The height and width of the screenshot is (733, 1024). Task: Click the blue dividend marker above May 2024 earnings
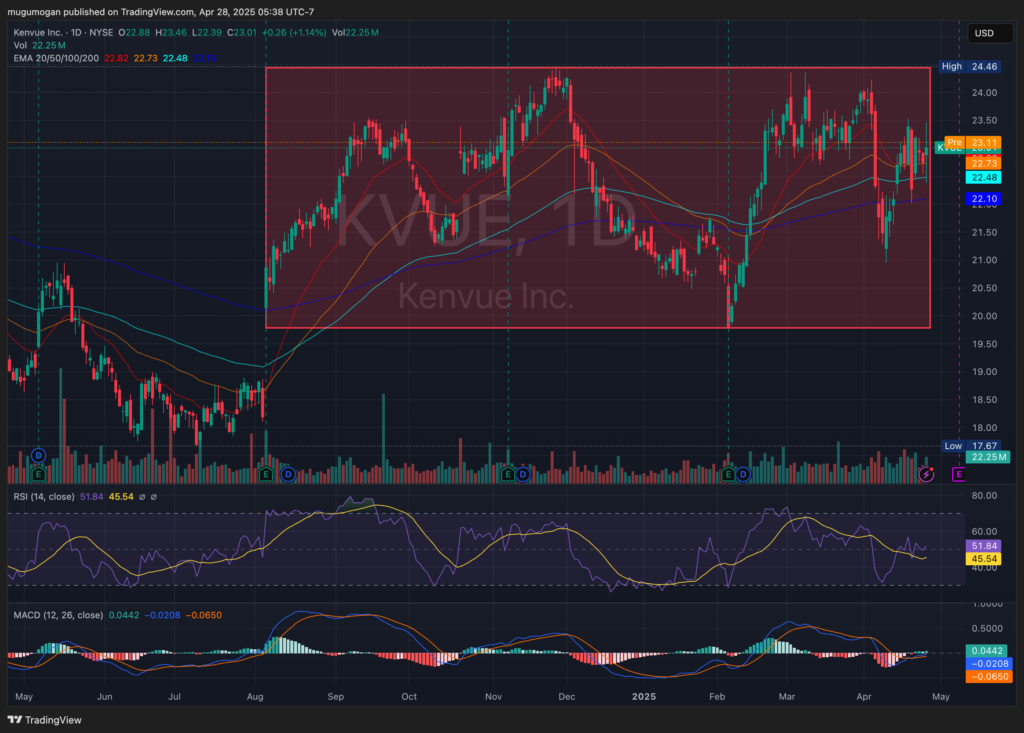click(39, 455)
